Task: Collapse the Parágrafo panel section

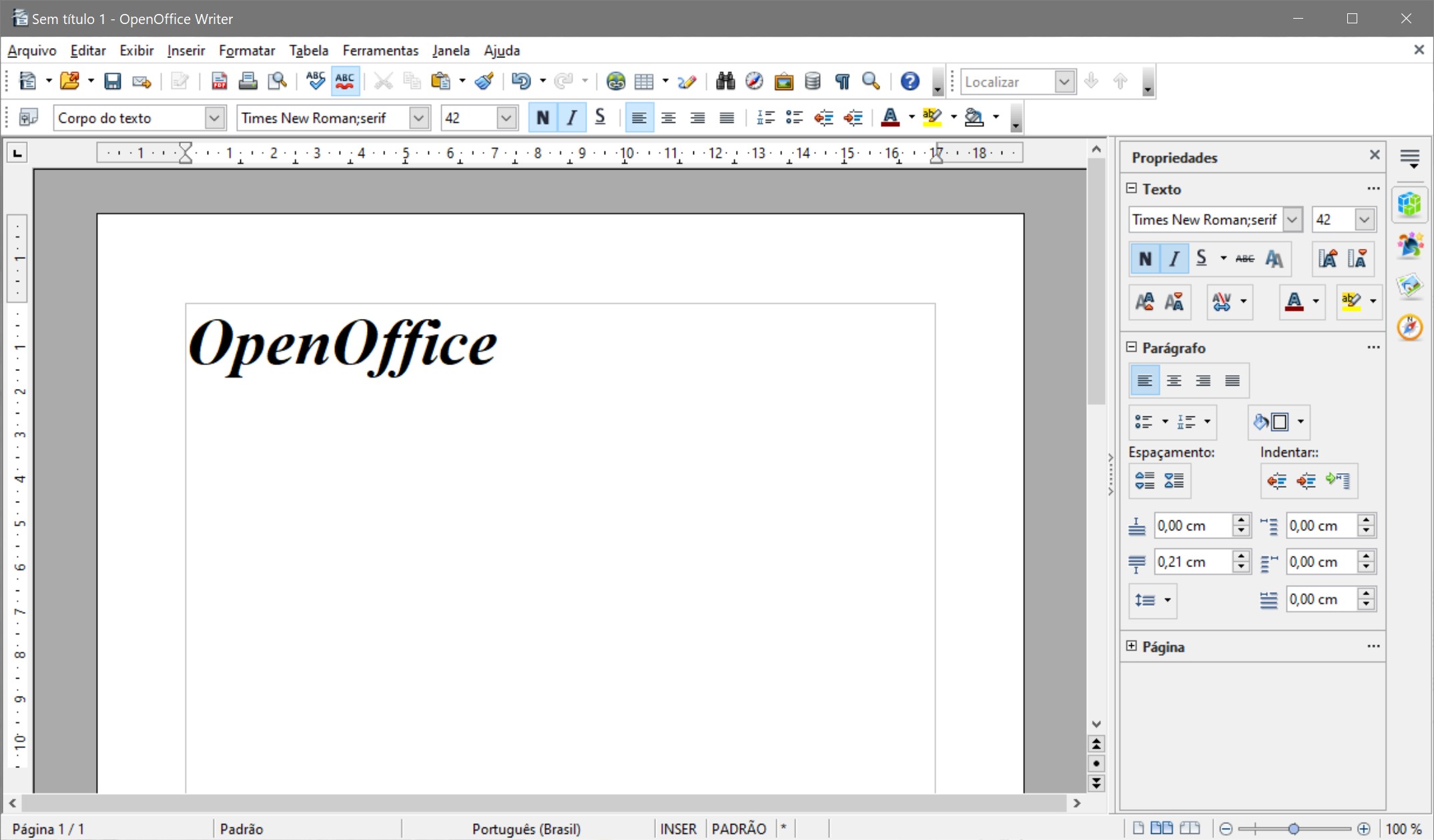Action: [1132, 347]
